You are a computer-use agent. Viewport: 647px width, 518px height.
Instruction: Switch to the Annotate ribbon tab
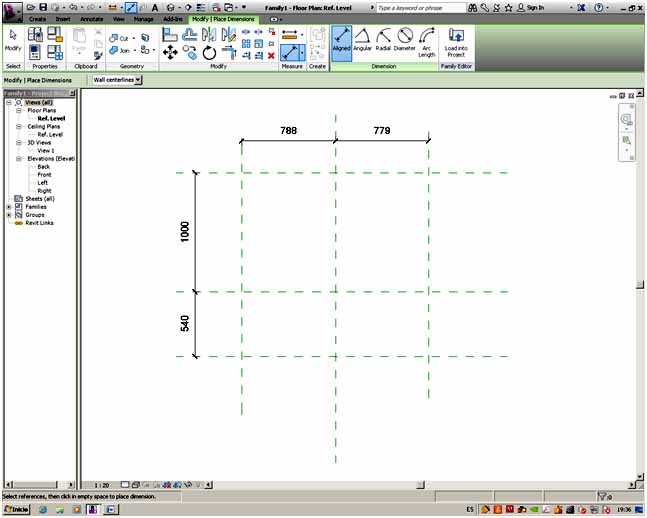pyautogui.click(x=90, y=19)
